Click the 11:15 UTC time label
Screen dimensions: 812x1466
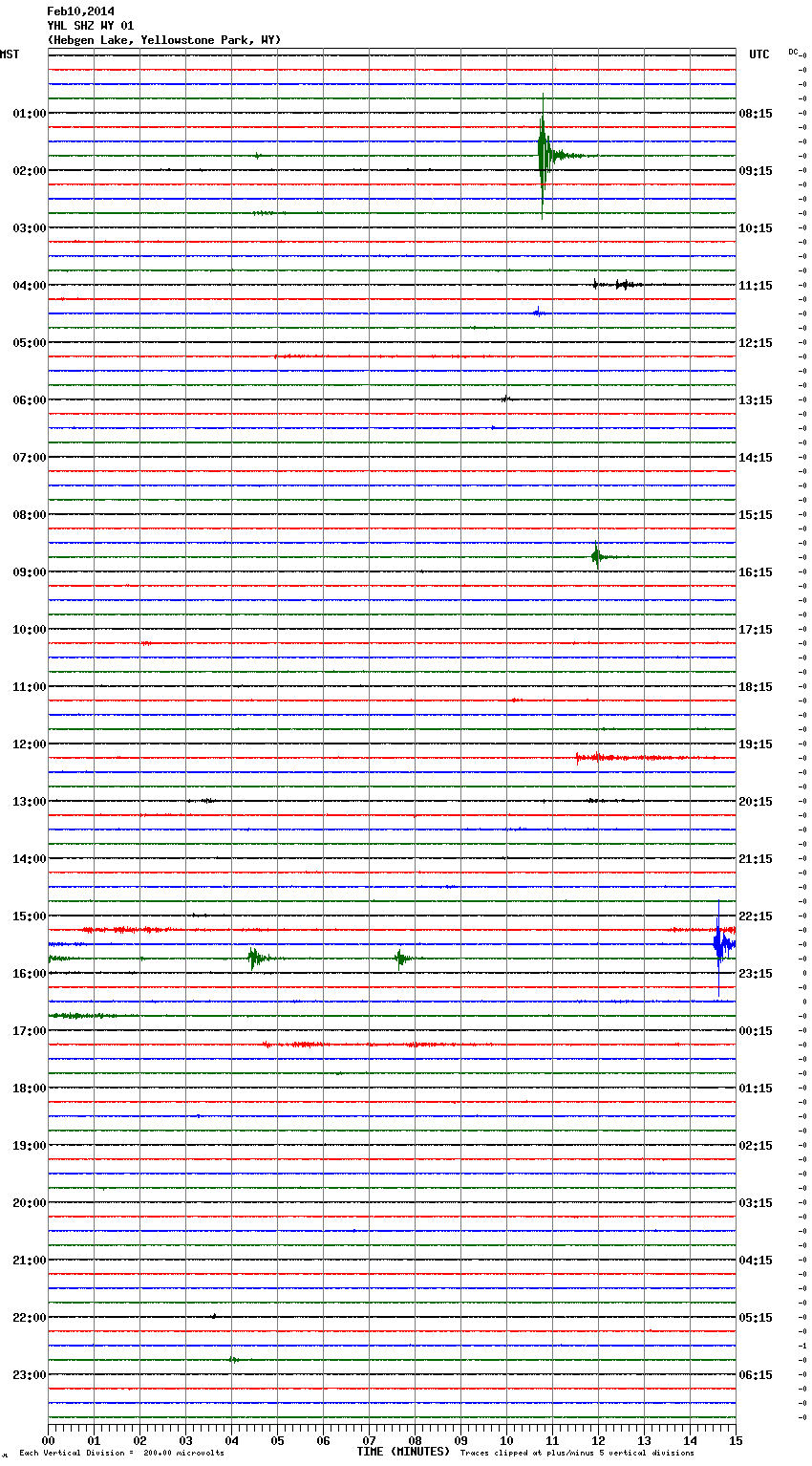(756, 286)
